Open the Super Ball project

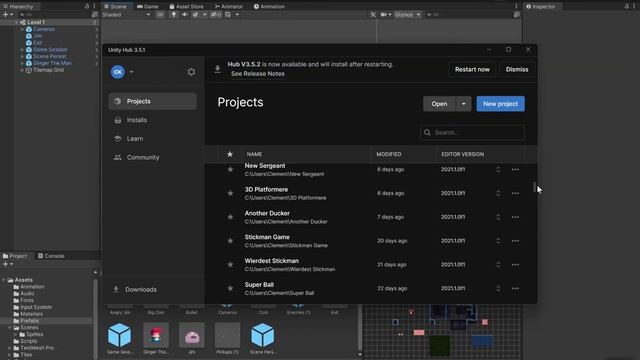click(259, 284)
